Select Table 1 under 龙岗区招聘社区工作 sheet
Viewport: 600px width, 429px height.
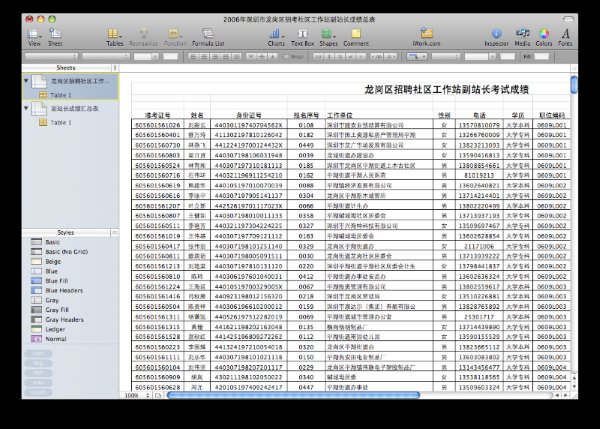pyautogui.click(x=71, y=95)
